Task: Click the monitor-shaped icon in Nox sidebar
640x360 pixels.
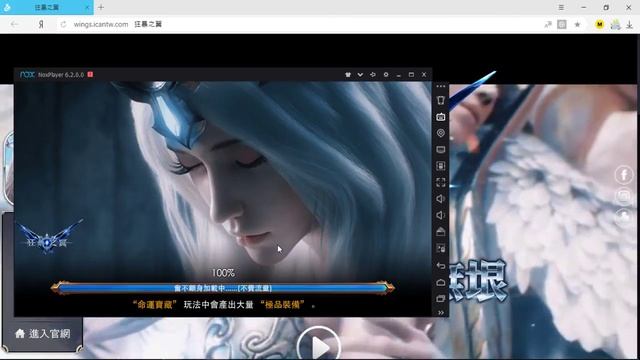Action: pyautogui.click(x=440, y=149)
